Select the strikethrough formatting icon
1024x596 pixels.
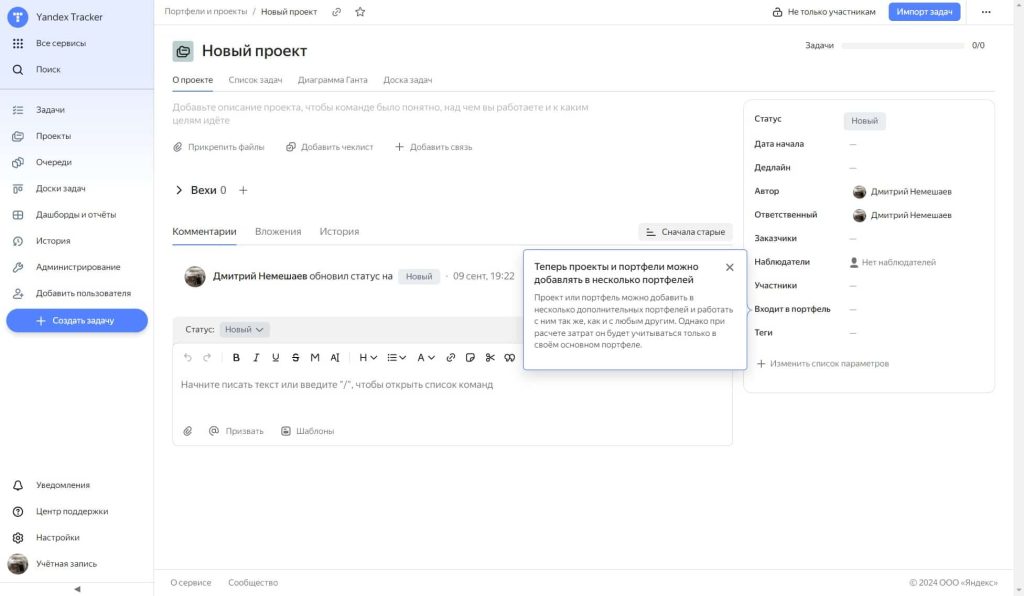tap(295, 357)
